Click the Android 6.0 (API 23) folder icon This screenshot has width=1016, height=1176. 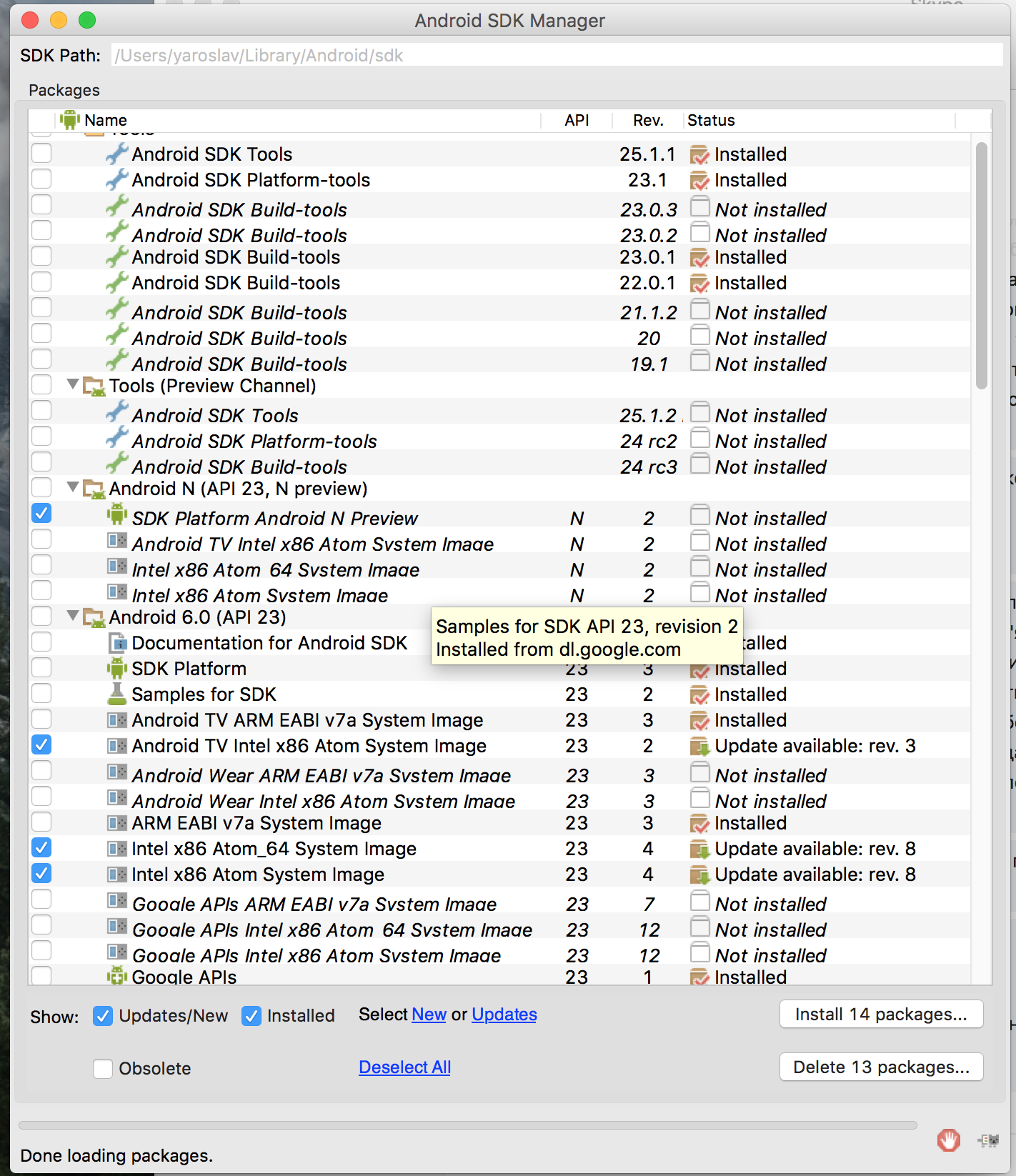click(x=94, y=617)
